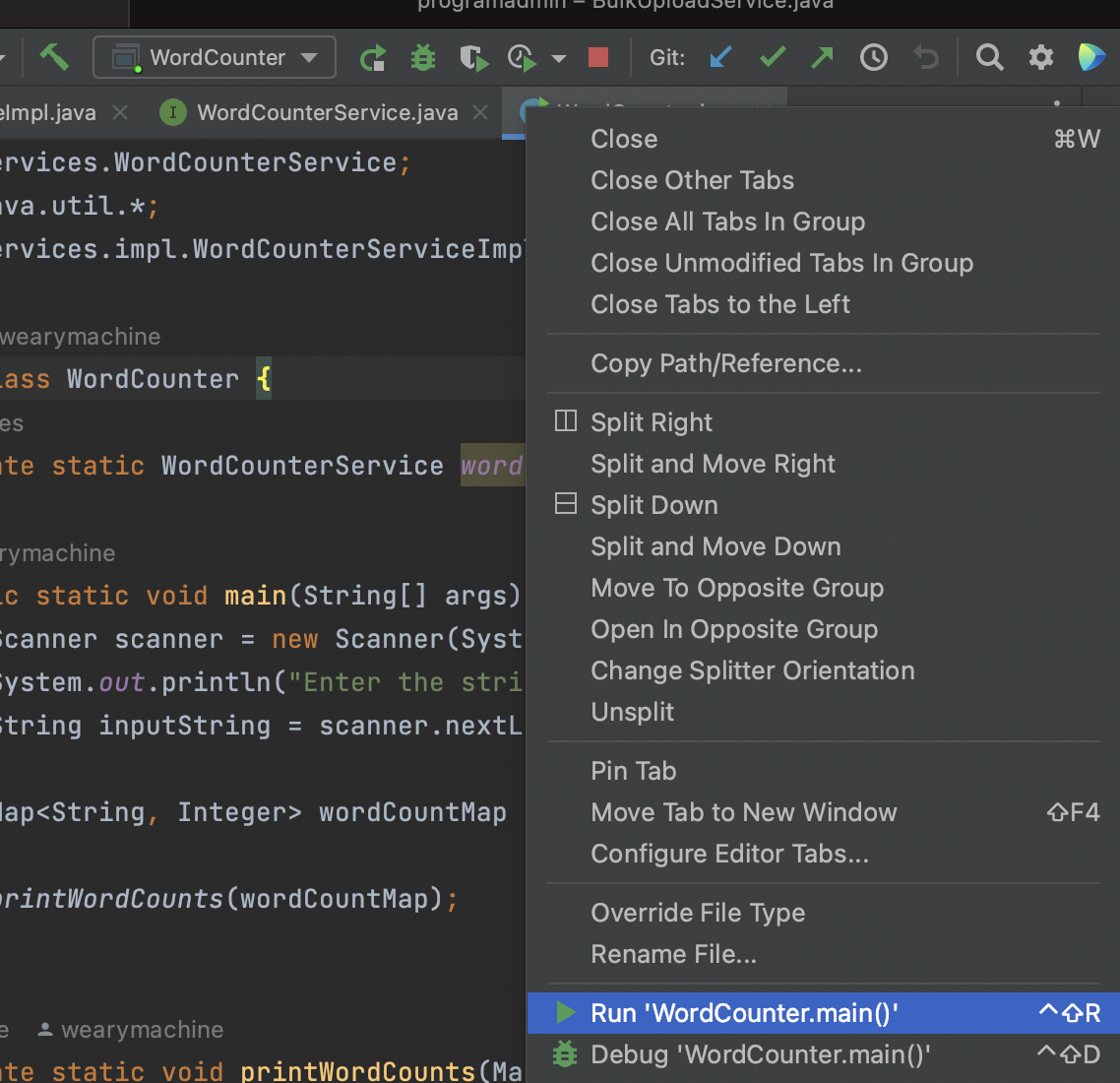The height and width of the screenshot is (1083, 1120).
Task: Click the interface icon on WordCounterService tab
Action: pos(173,113)
